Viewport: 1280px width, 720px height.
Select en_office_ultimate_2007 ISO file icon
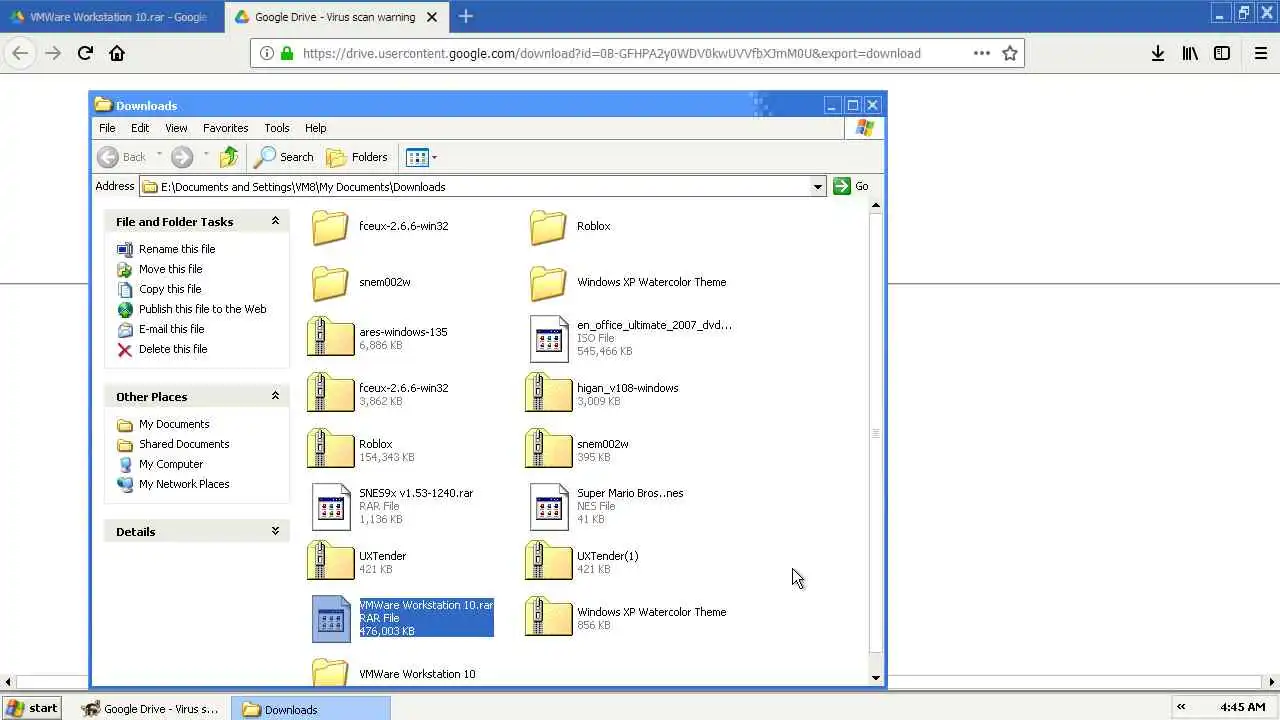[549, 338]
